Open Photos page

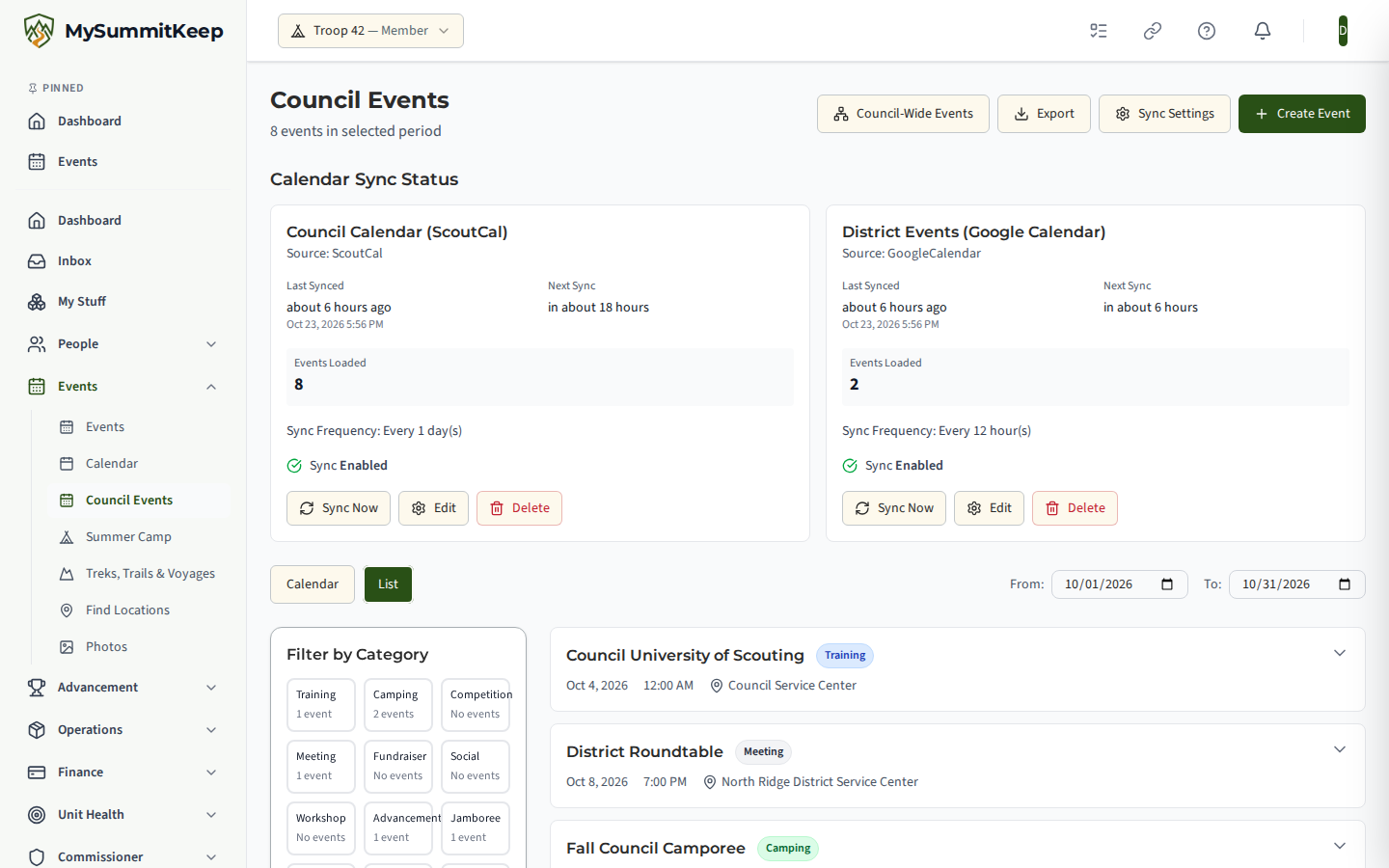coord(139,646)
